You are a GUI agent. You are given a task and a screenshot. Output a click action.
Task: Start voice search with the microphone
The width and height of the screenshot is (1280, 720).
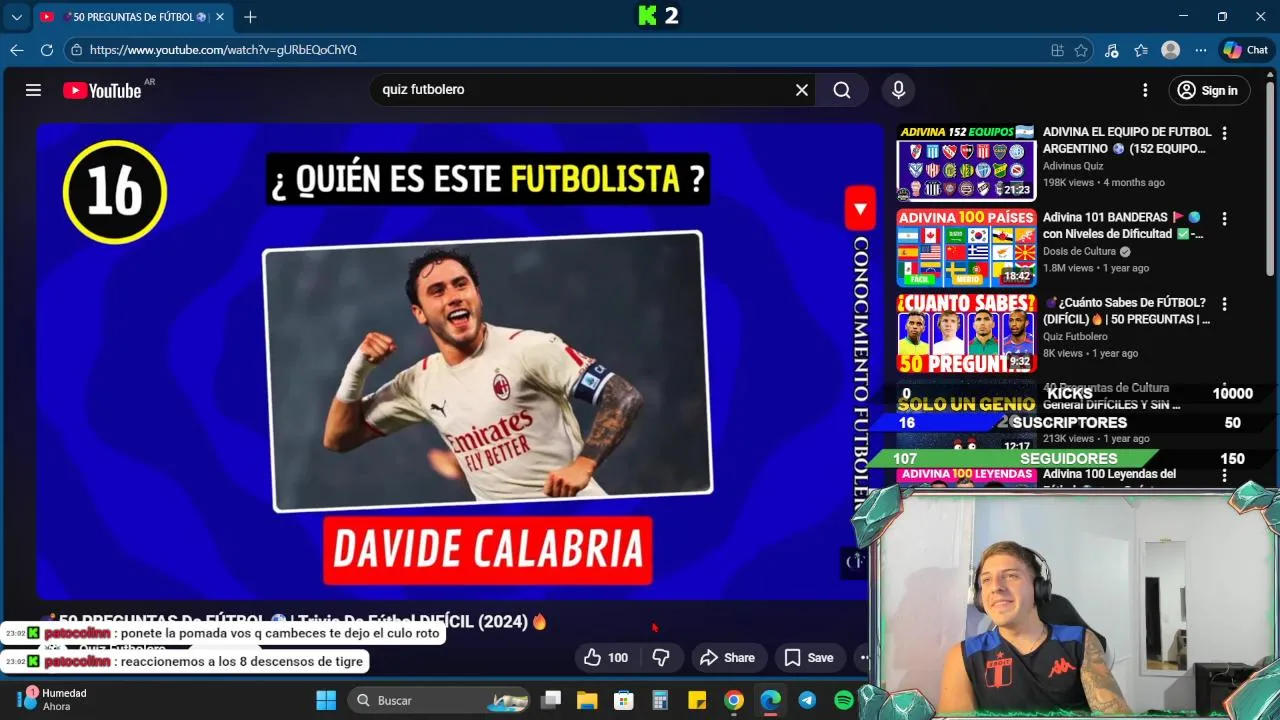pyautogui.click(x=898, y=90)
